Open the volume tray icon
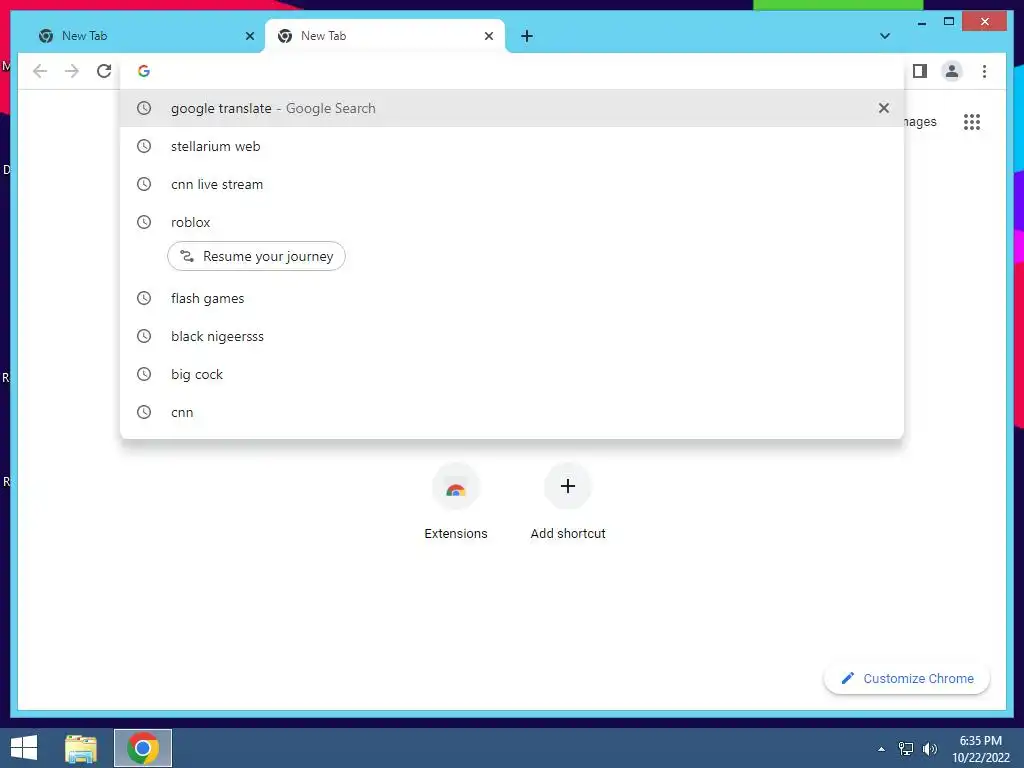The width and height of the screenshot is (1024, 768). [x=929, y=749]
